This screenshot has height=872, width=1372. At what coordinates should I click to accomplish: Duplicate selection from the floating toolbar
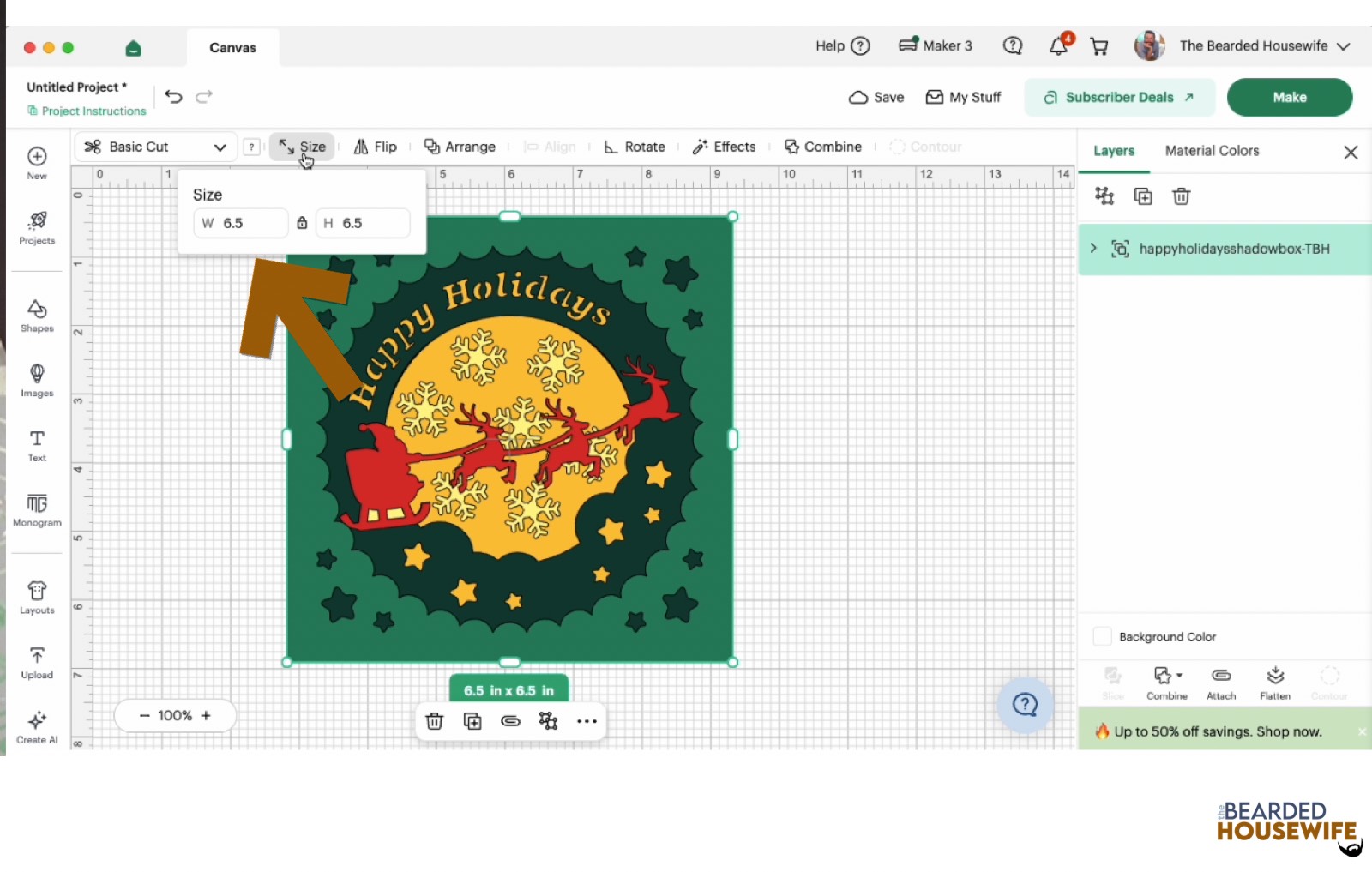472,721
